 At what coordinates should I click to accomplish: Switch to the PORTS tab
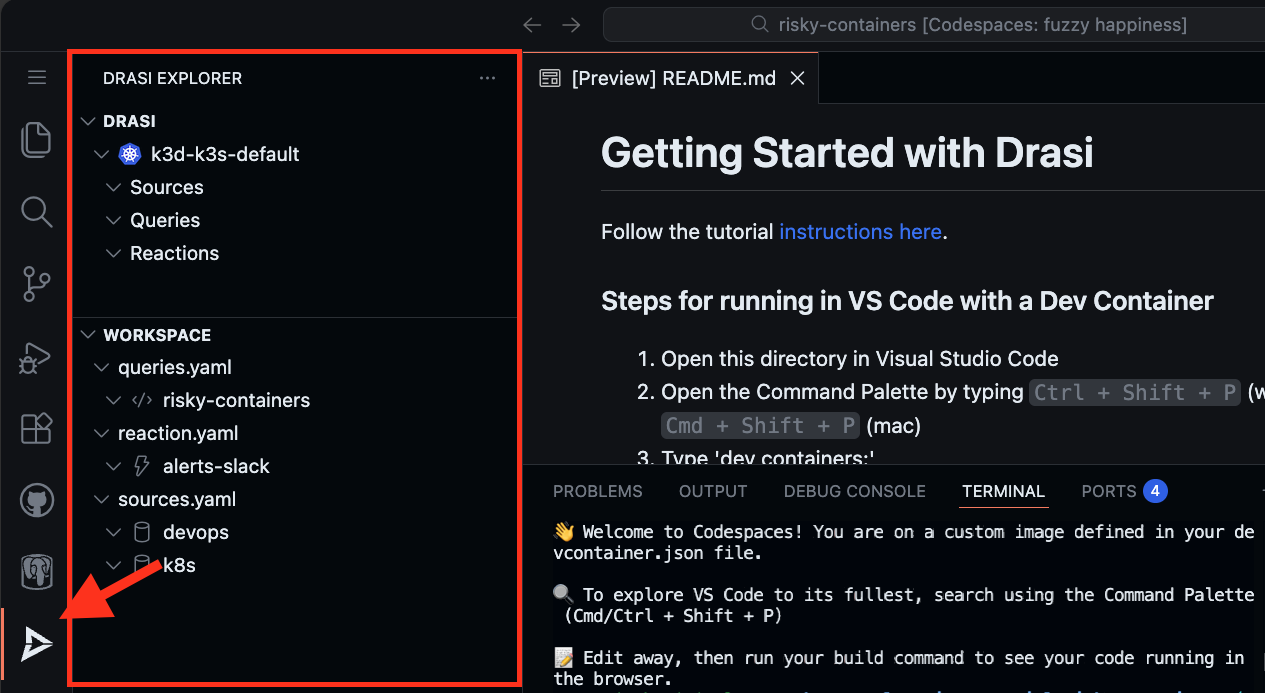pos(1109,491)
